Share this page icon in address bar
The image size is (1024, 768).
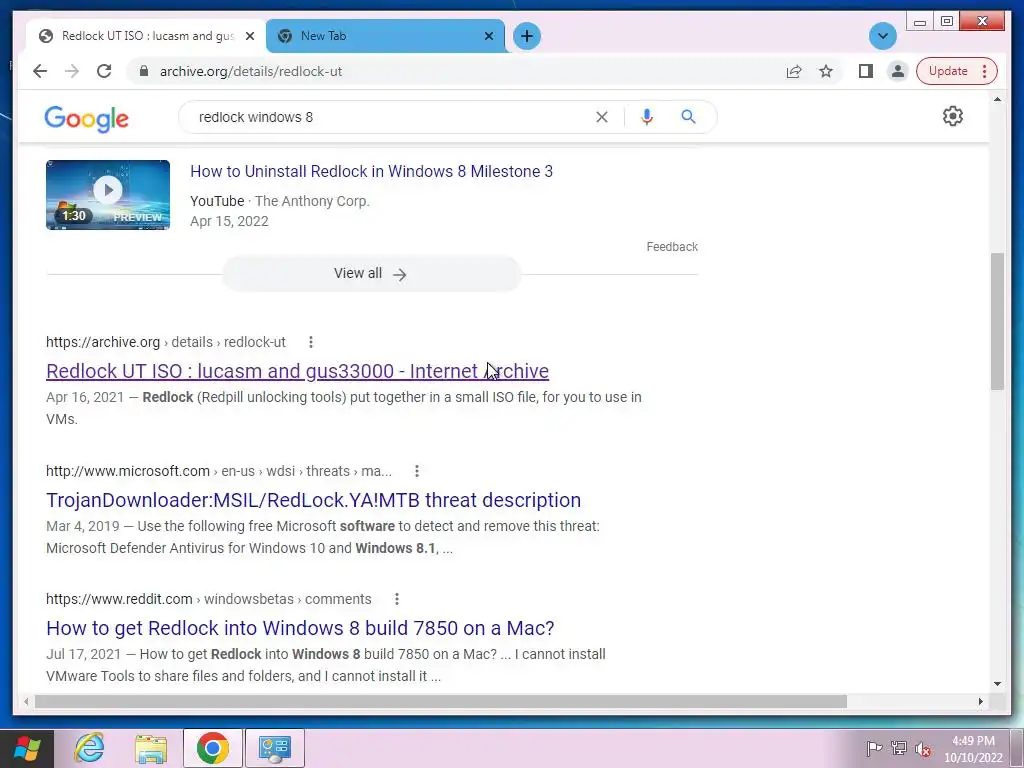793,71
